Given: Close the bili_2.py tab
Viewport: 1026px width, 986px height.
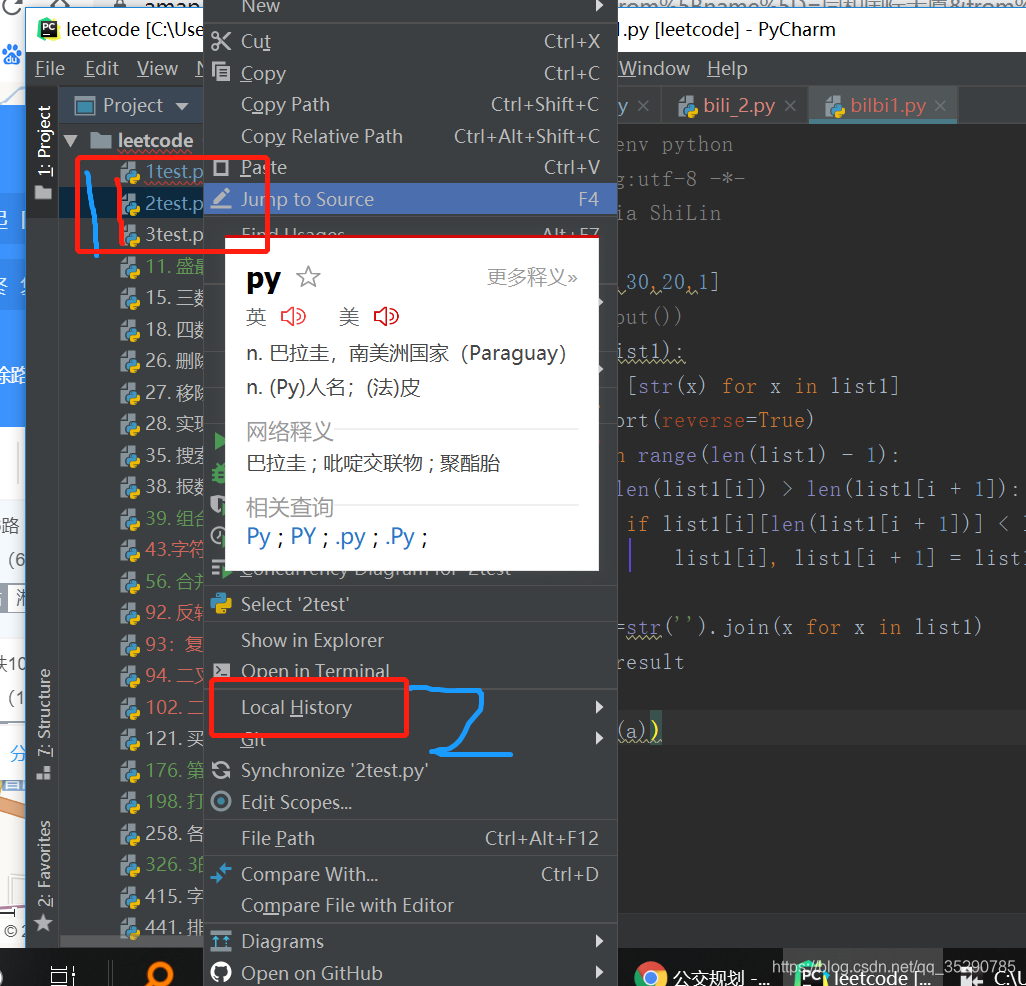Looking at the screenshot, I should [790, 105].
